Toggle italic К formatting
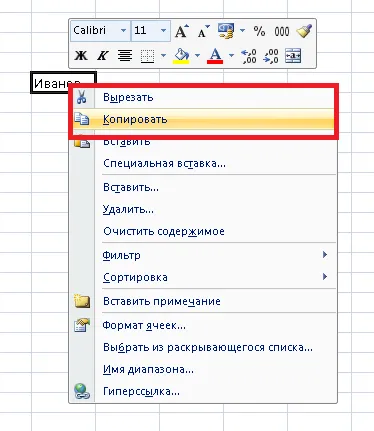Viewport: 374px width, 431px height. click(x=103, y=55)
